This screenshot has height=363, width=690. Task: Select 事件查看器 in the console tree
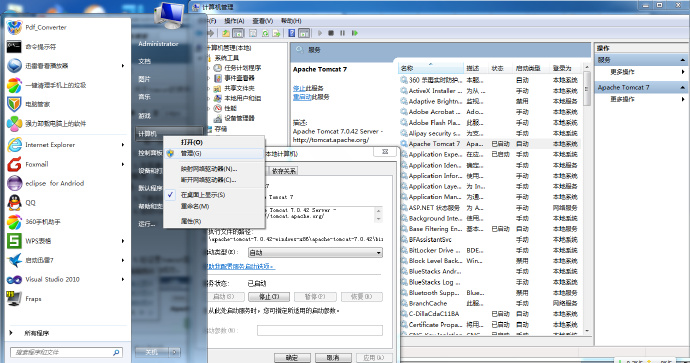tap(239, 78)
